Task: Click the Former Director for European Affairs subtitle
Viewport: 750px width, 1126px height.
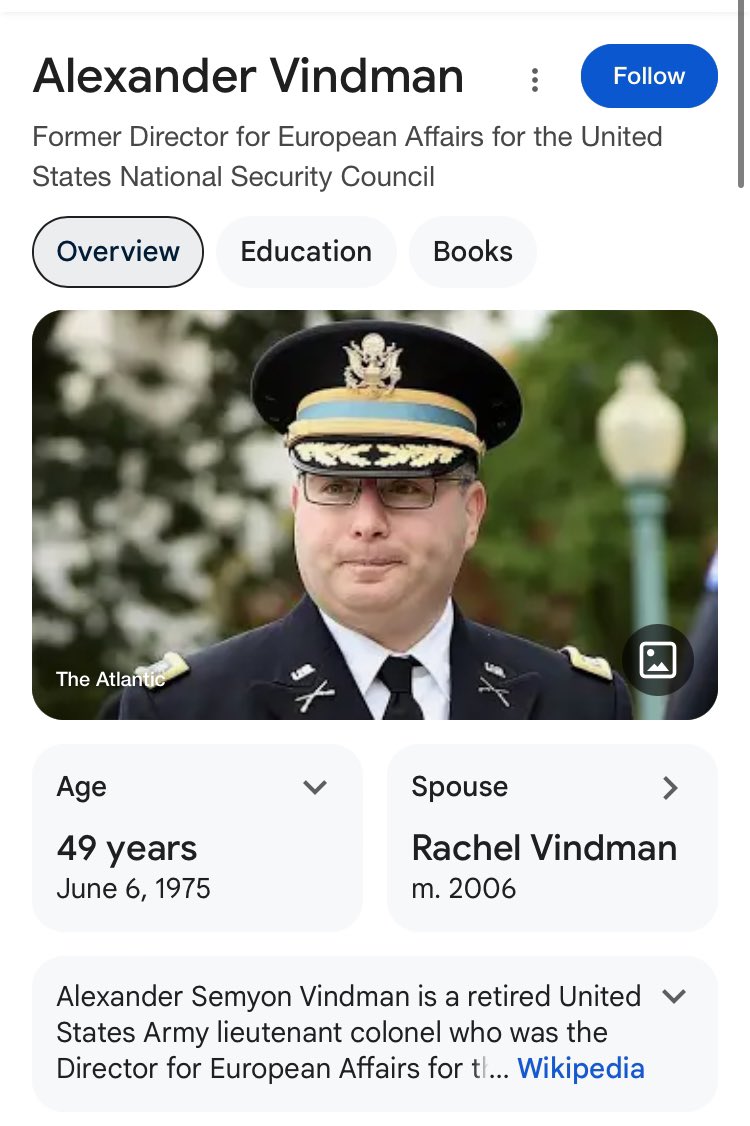Action: coord(347,157)
